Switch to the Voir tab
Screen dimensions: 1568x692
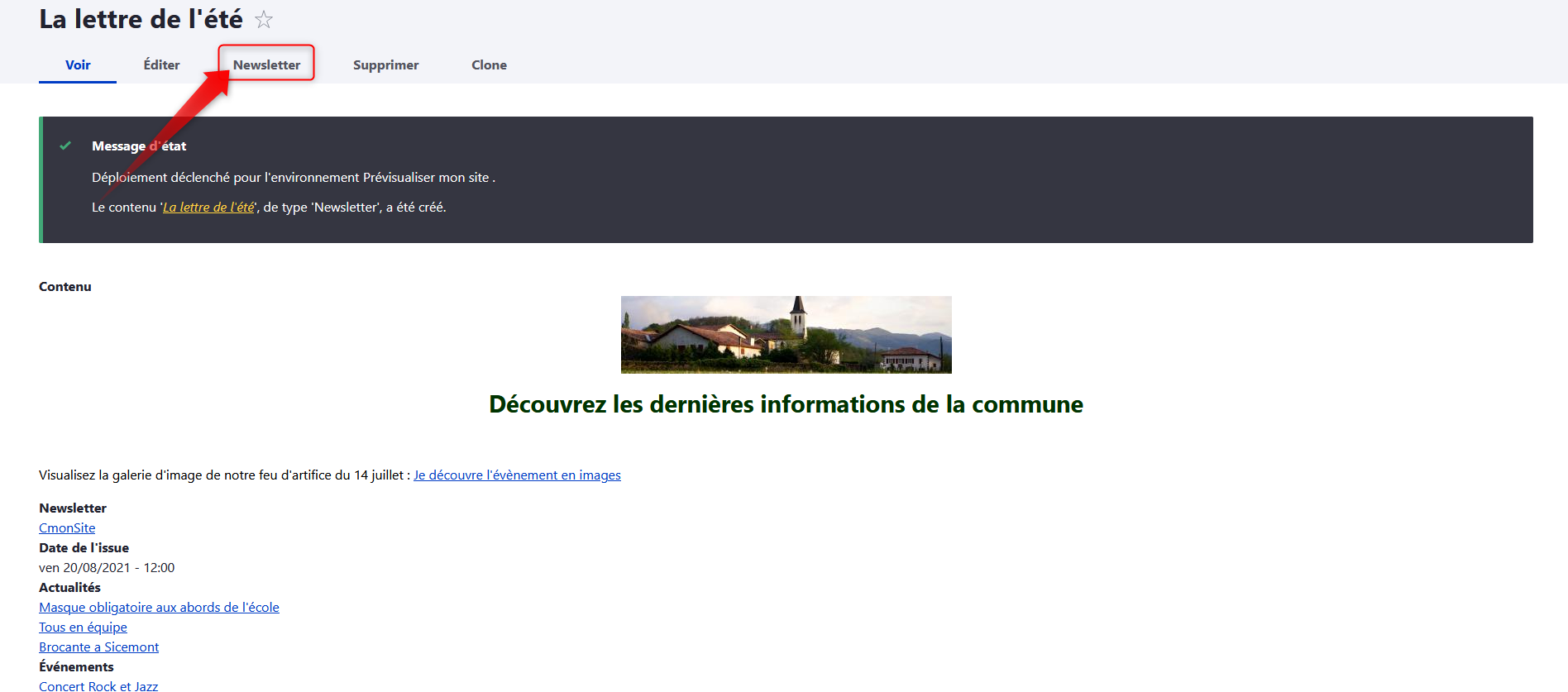78,64
